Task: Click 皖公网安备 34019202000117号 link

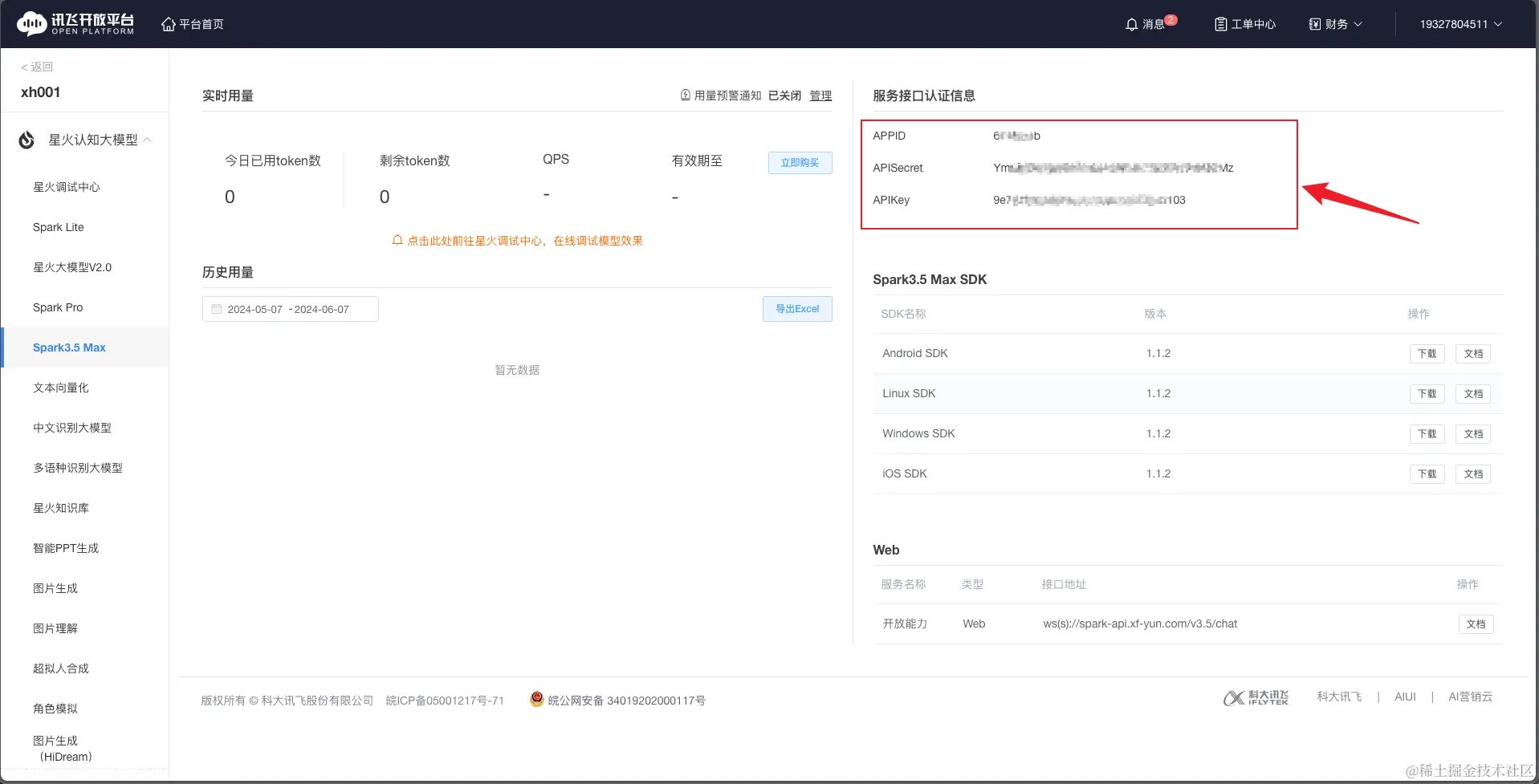Action: (626, 701)
